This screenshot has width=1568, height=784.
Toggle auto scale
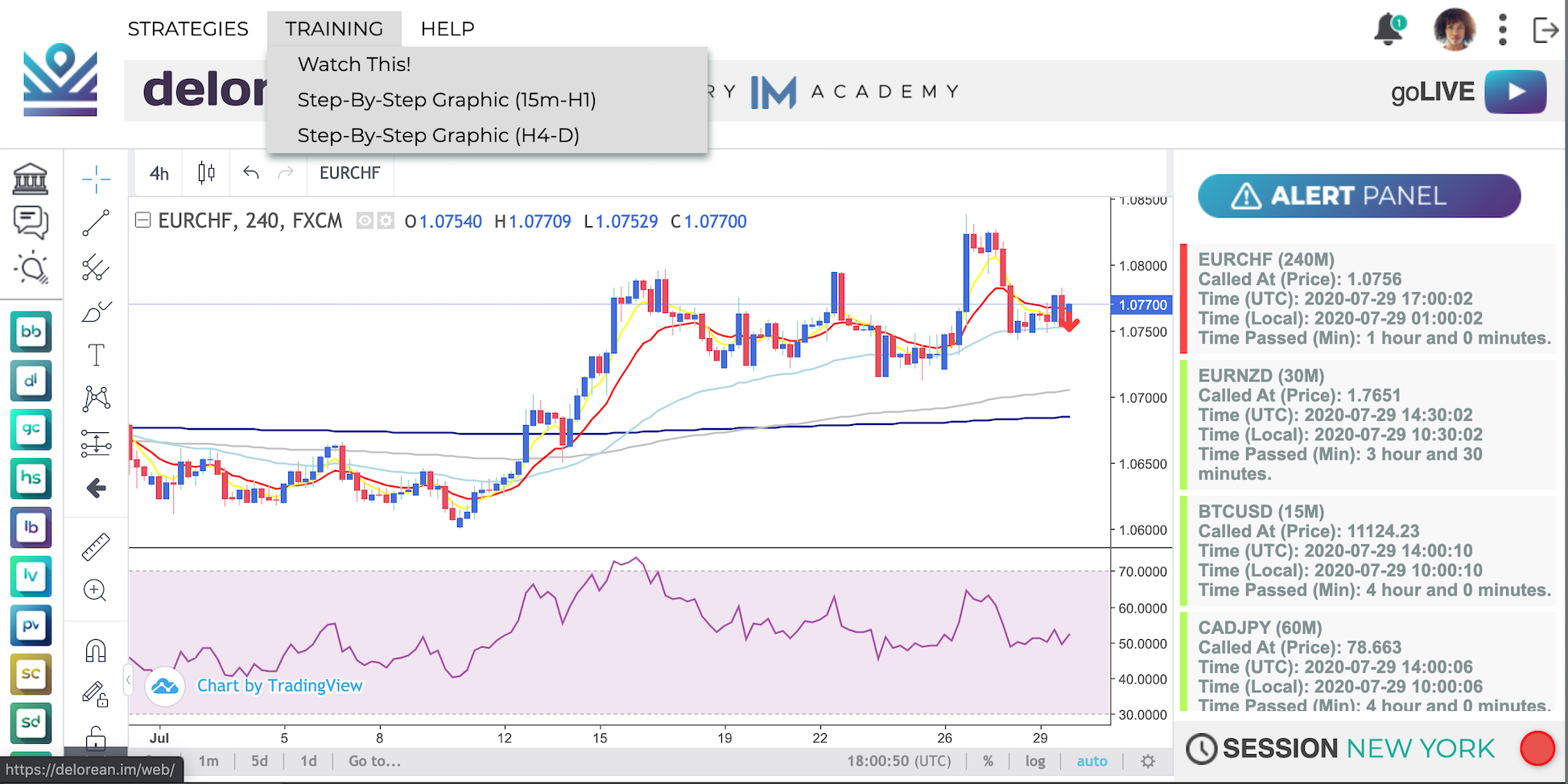(1091, 761)
